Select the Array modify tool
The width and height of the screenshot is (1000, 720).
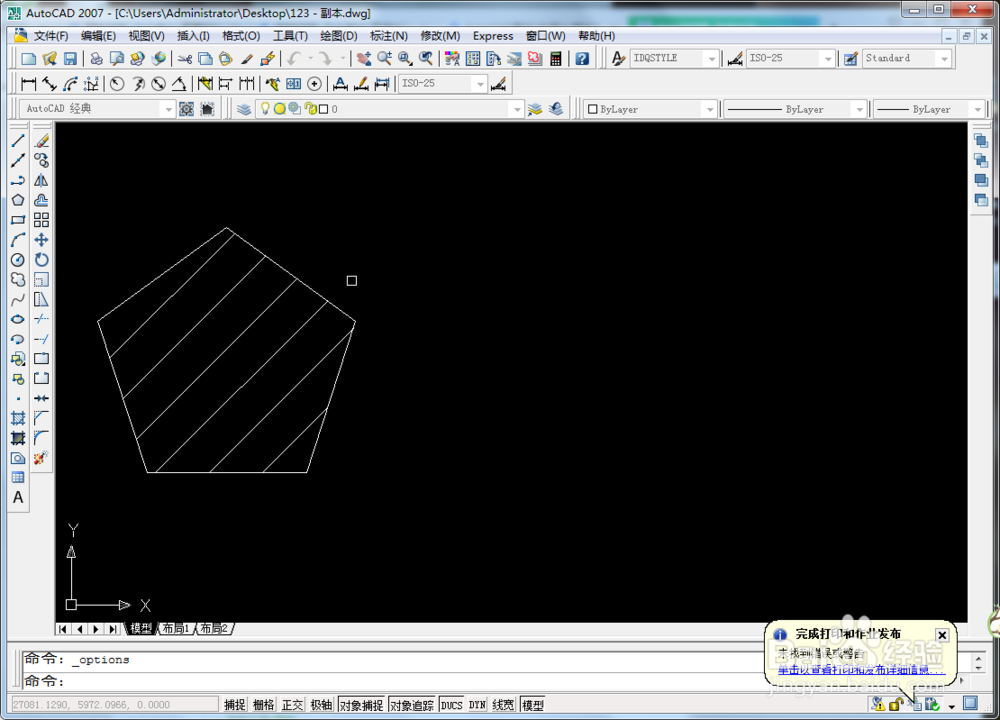click(41, 220)
